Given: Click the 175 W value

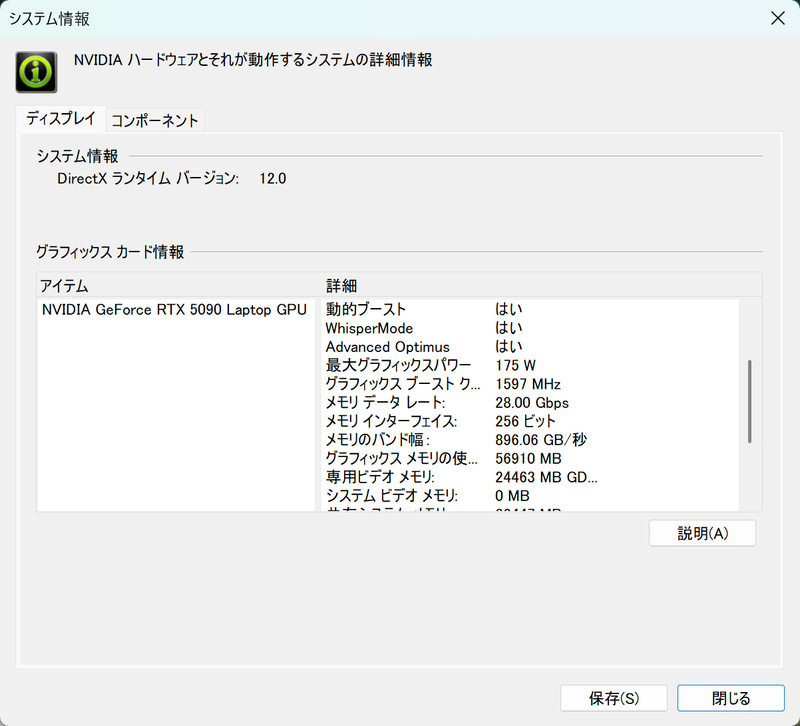Looking at the screenshot, I should coord(515,365).
